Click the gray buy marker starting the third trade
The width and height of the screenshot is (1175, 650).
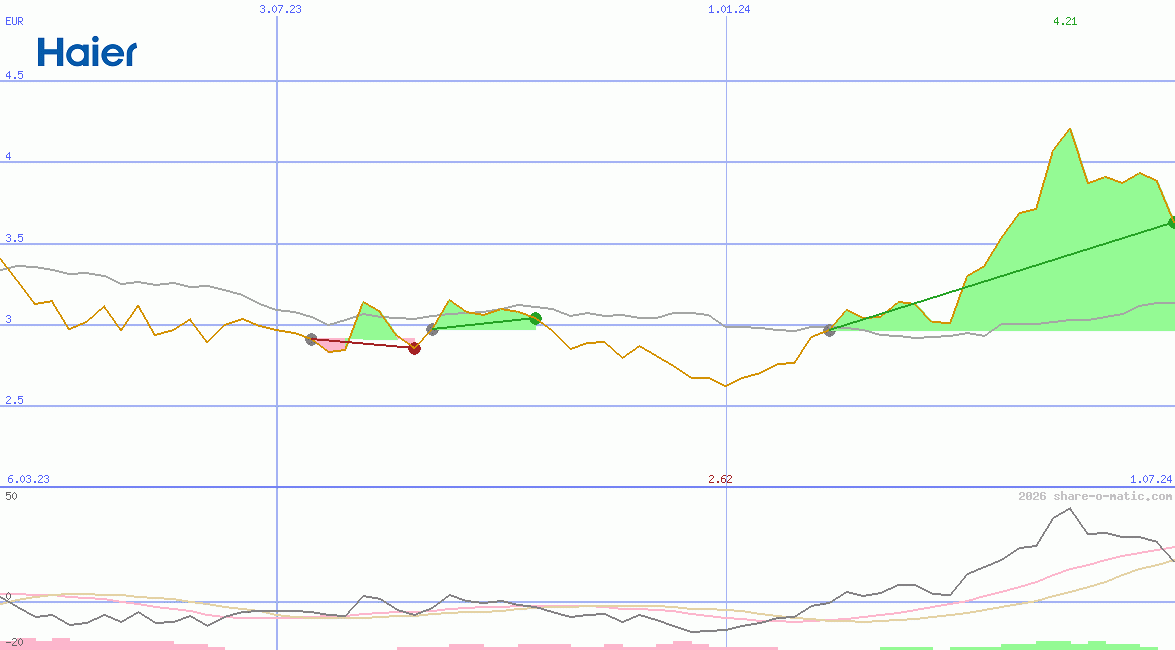[x=829, y=330]
